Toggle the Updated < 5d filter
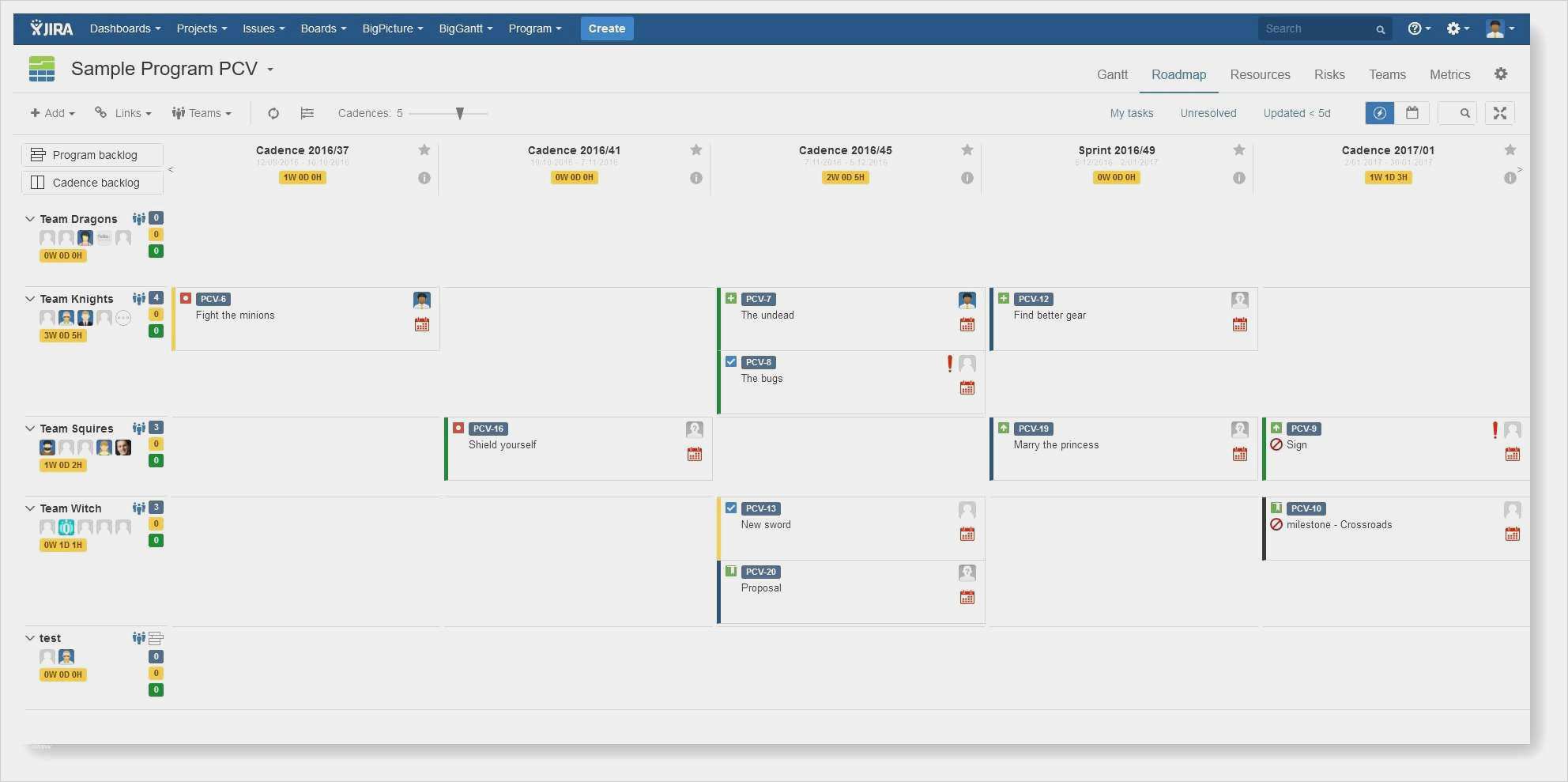The height and width of the screenshot is (782, 1568). pyautogui.click(x=1296, y=113)
